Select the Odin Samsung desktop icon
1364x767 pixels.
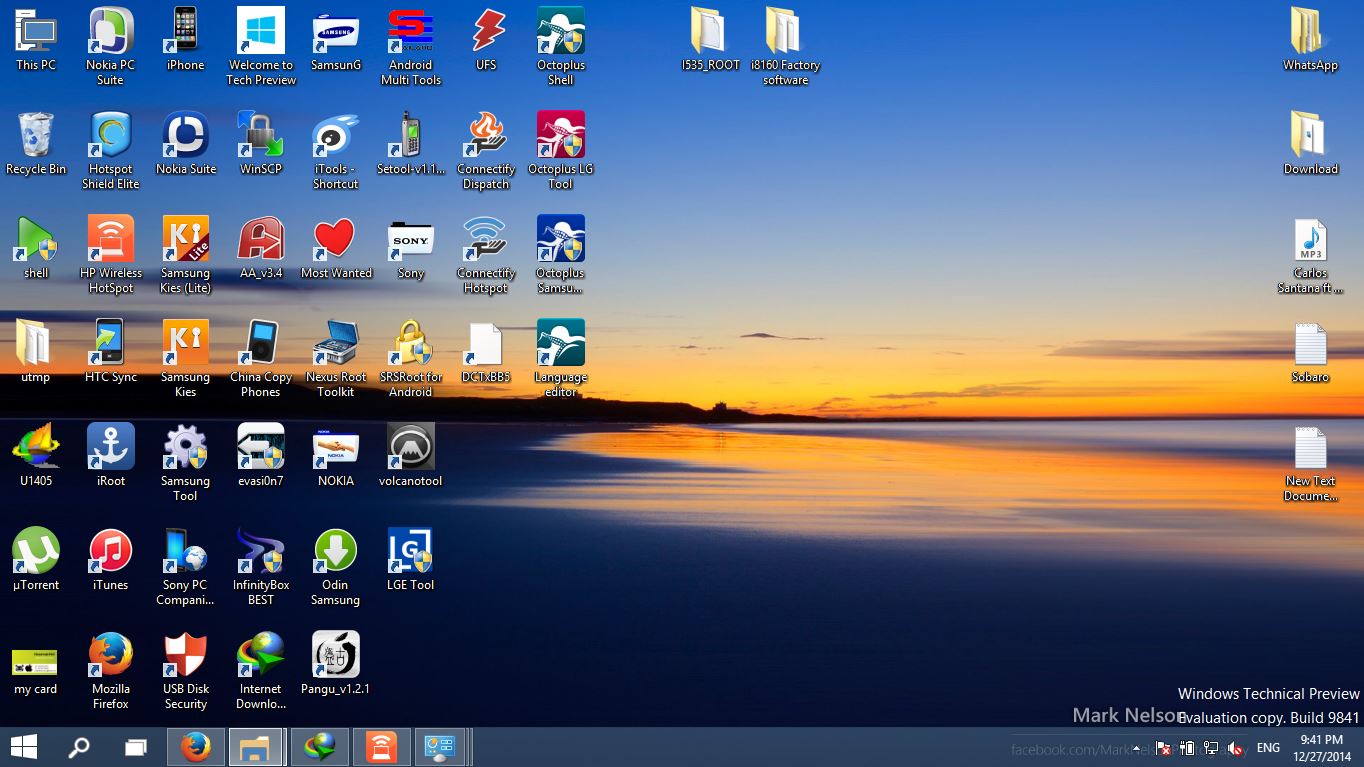(335, 567)
